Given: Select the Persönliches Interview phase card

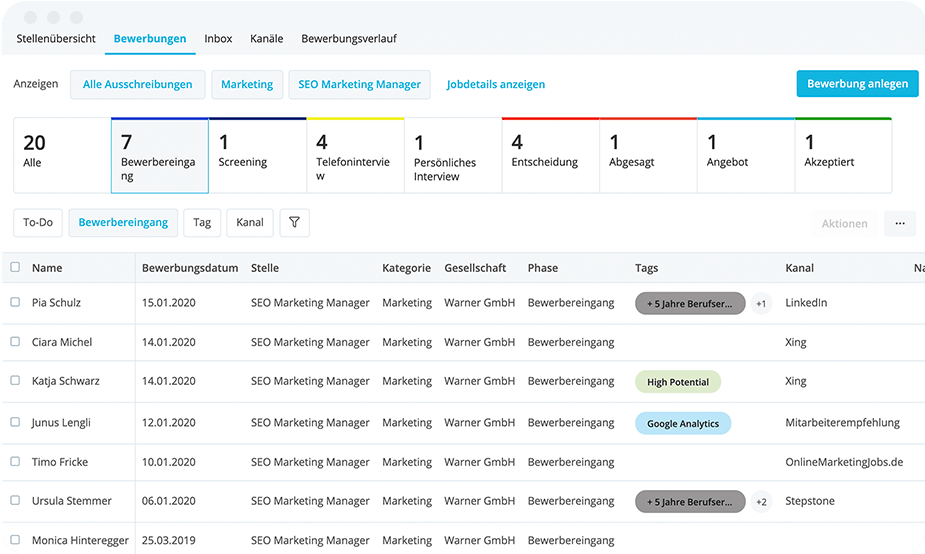Looking at the screenshot, I should [453, 155].
